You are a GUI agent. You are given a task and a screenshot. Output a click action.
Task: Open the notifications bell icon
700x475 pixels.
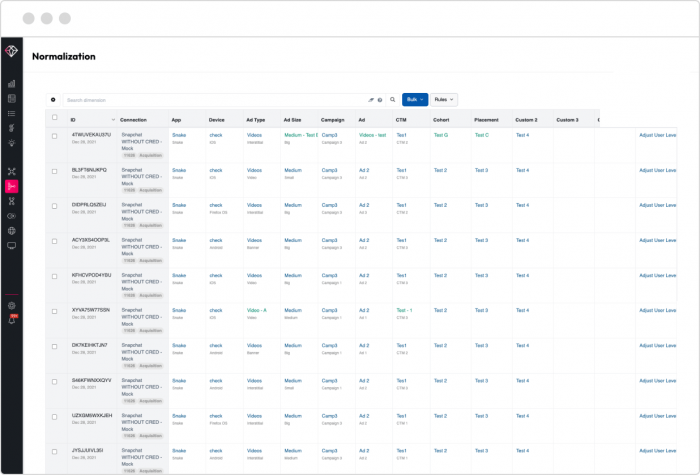coord(12,320)
